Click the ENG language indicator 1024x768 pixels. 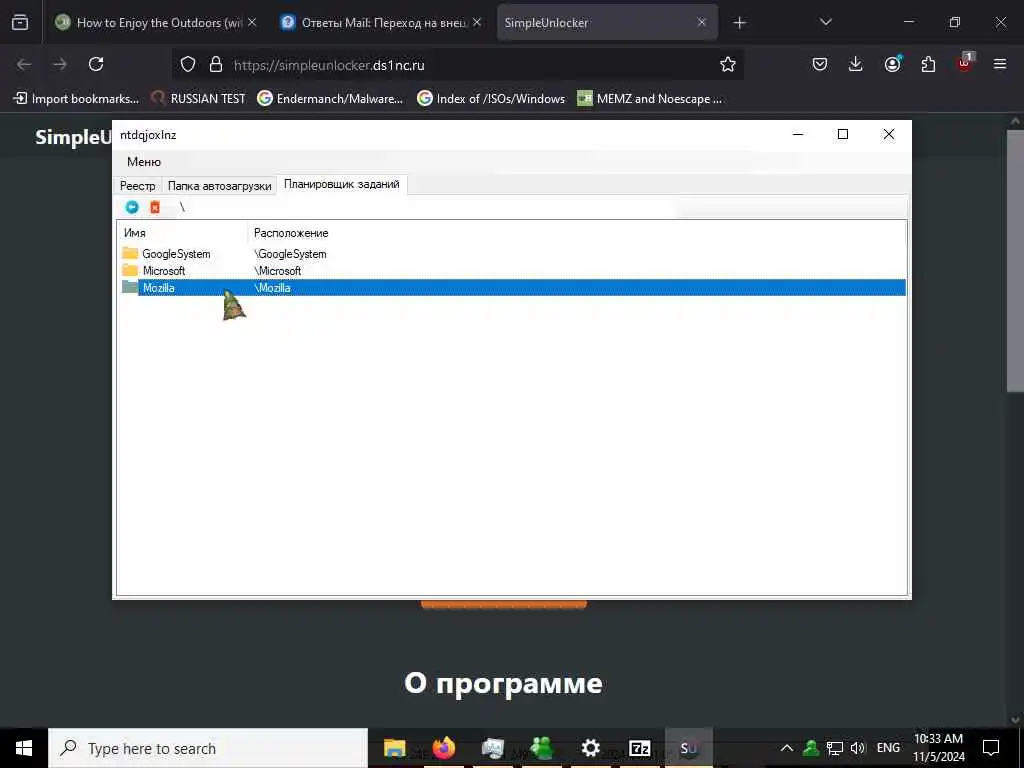pos(888,748)
